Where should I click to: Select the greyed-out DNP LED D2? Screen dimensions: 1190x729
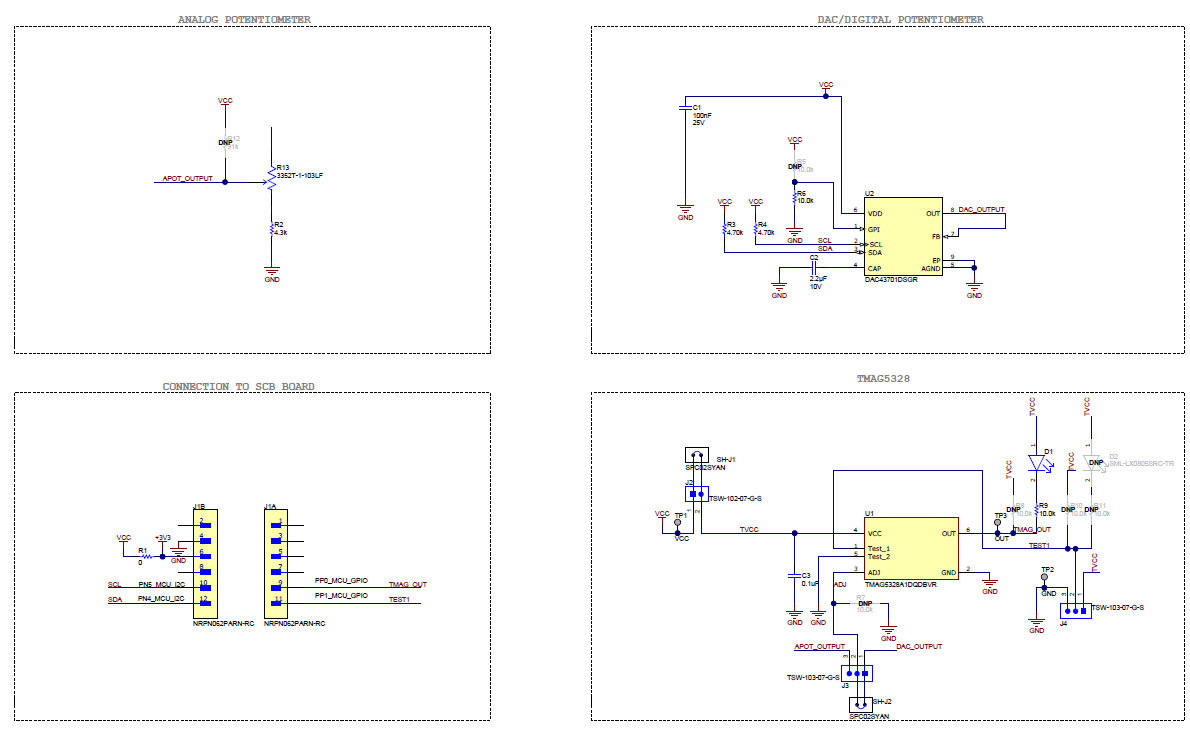(x=1092, y=462)
